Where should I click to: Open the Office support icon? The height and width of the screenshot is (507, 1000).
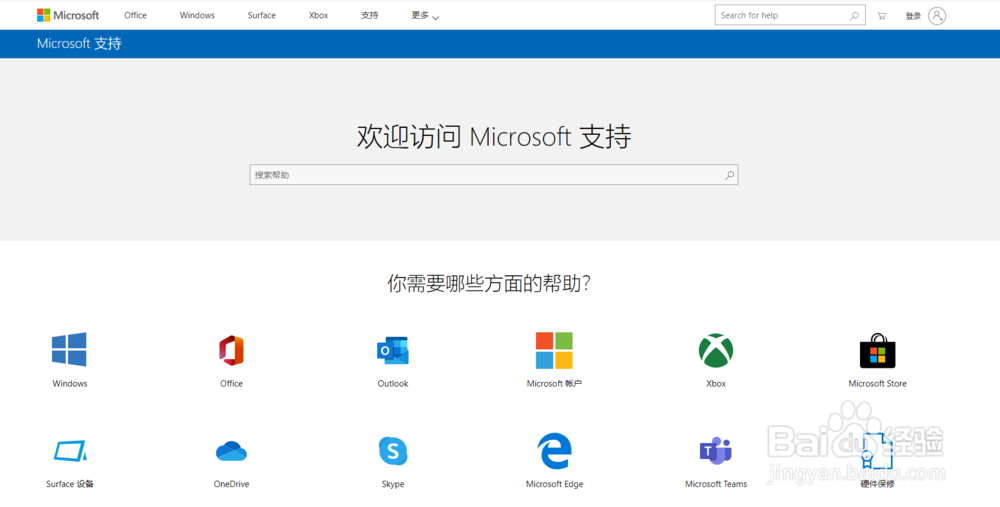pos(231,350)
